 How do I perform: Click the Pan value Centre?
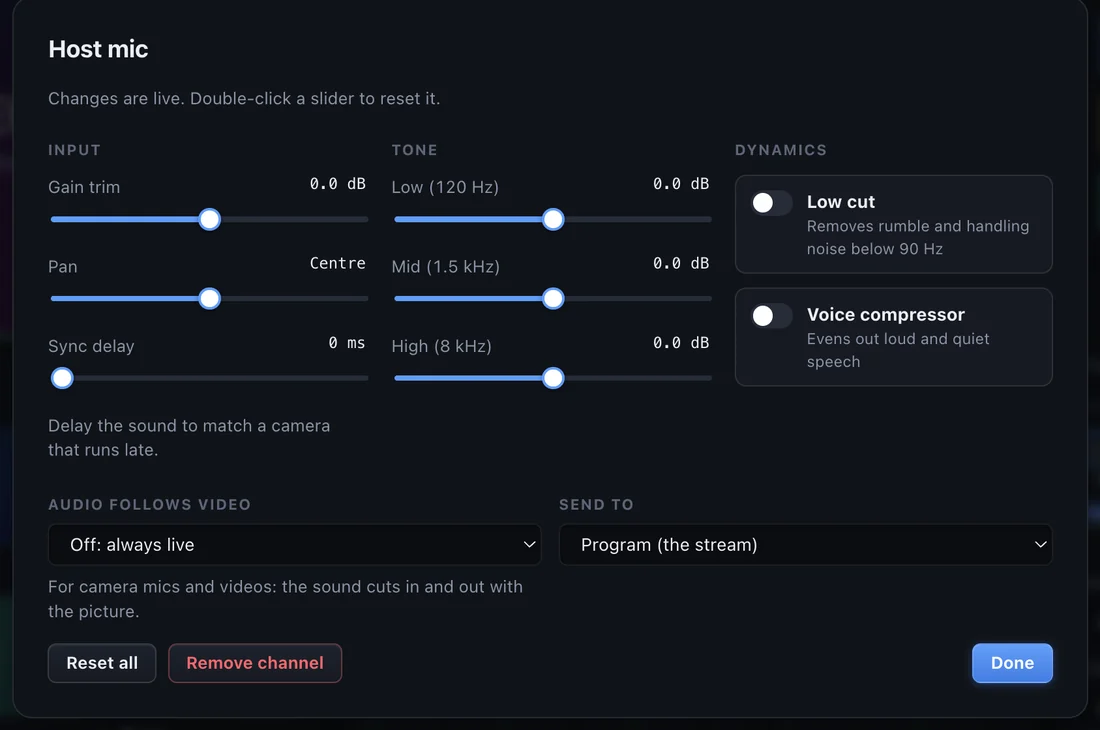(x=337, y=263)
